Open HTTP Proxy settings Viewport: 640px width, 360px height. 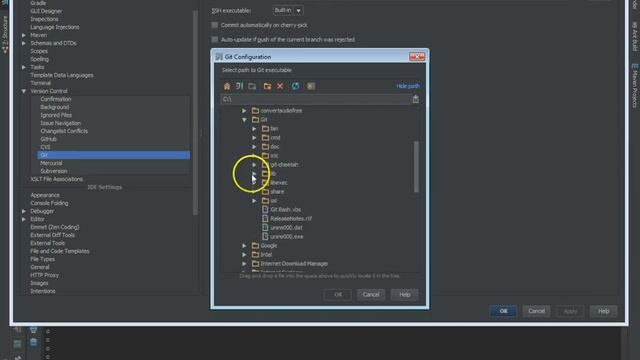44,275
